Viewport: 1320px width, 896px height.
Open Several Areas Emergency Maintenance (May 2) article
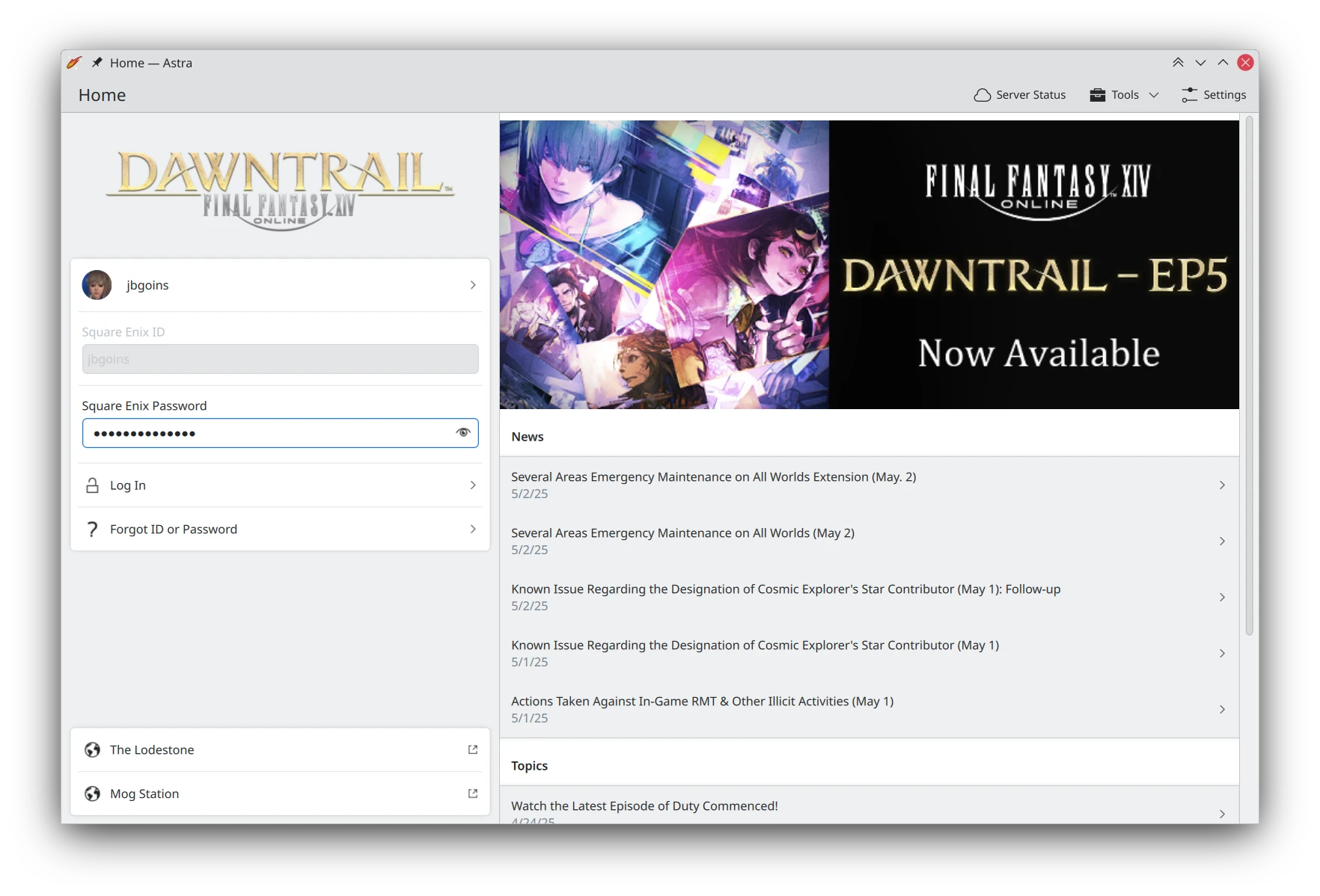(x=869, y=541)
